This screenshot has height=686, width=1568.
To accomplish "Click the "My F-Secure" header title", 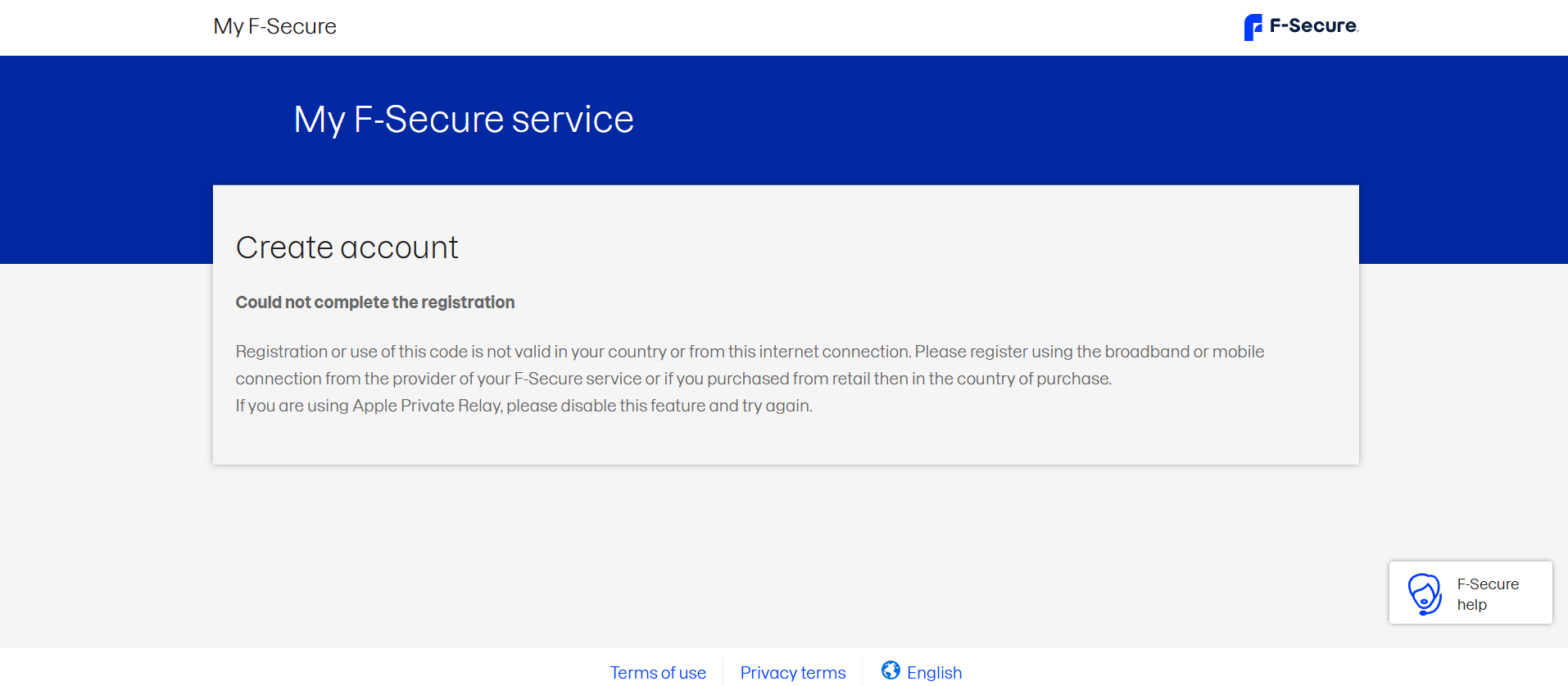I will pos(274,26).
